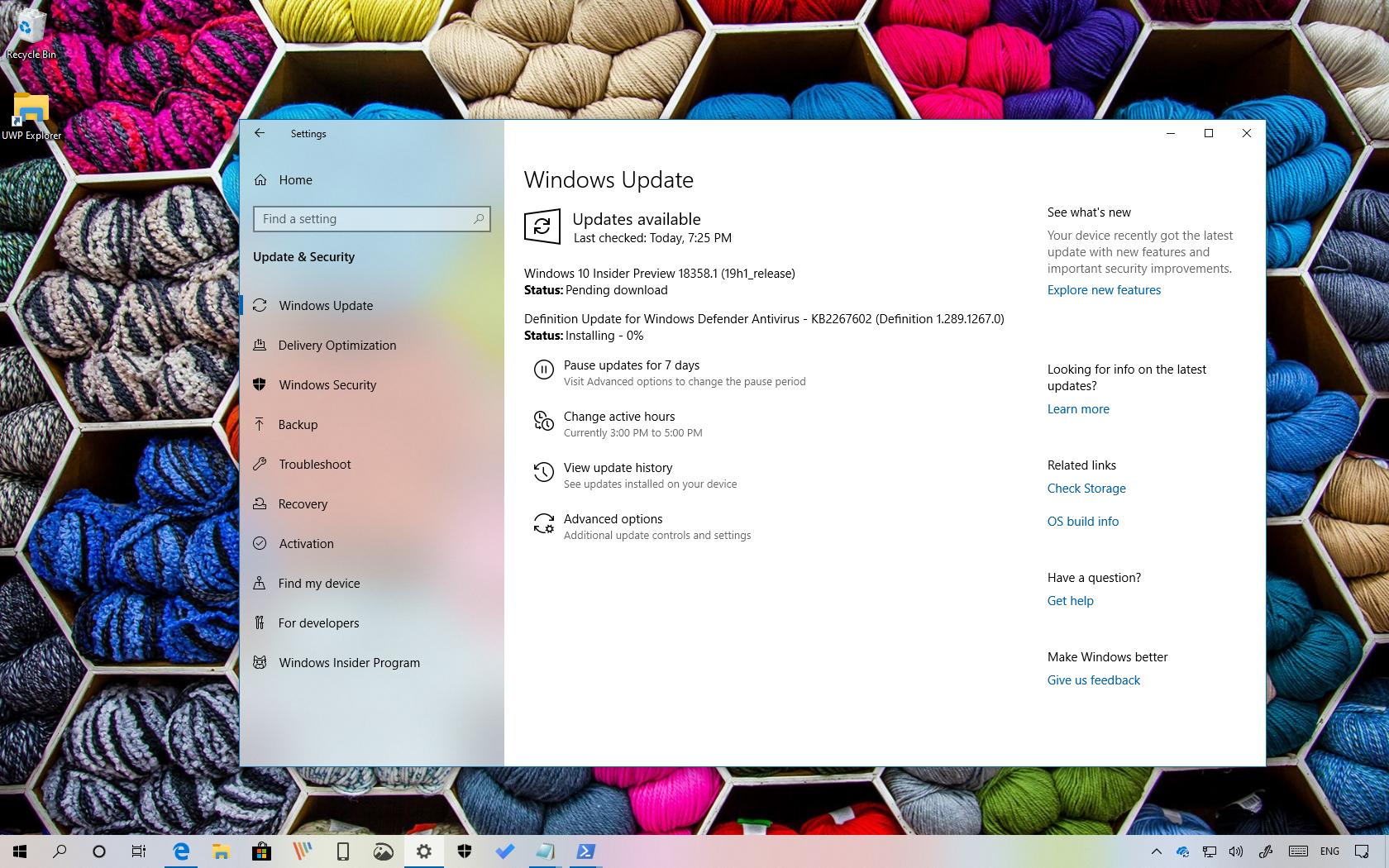Select For developers in the sidebar
Viewport: 1389px width, 868px height.
tap(319, 622)
